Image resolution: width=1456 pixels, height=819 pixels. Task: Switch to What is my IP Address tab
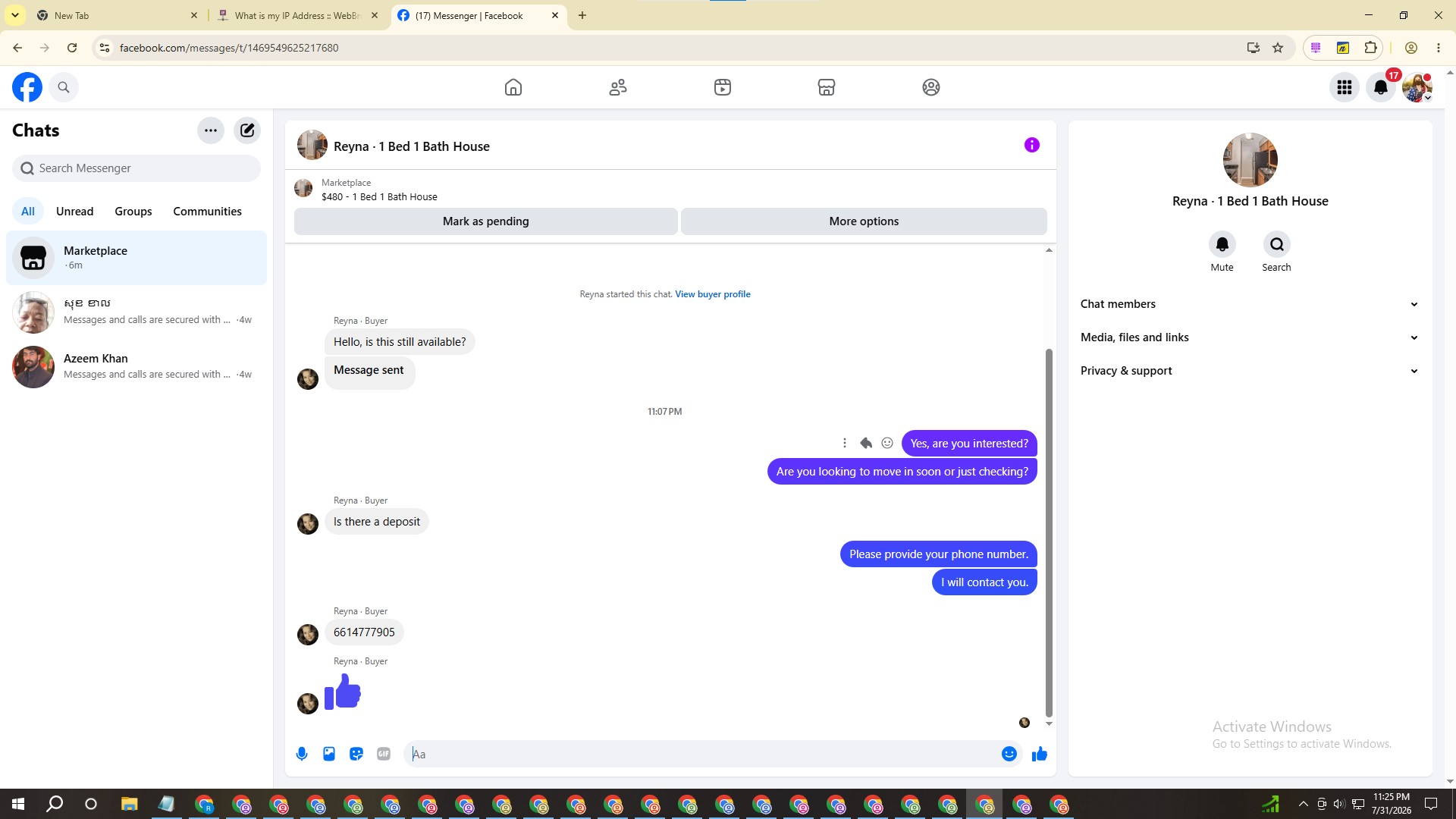point(299,16)
